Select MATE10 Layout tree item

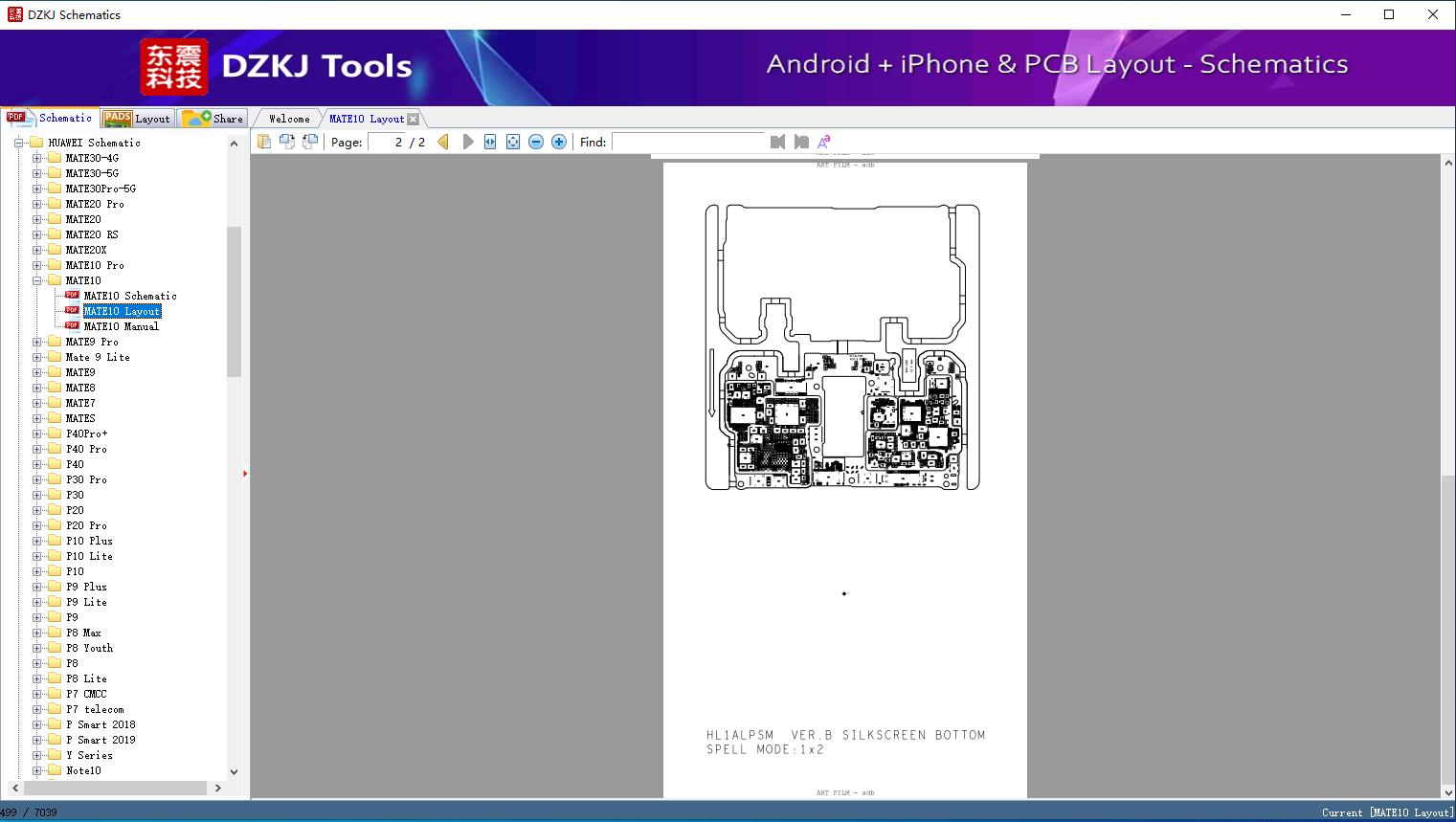[122, 311]
